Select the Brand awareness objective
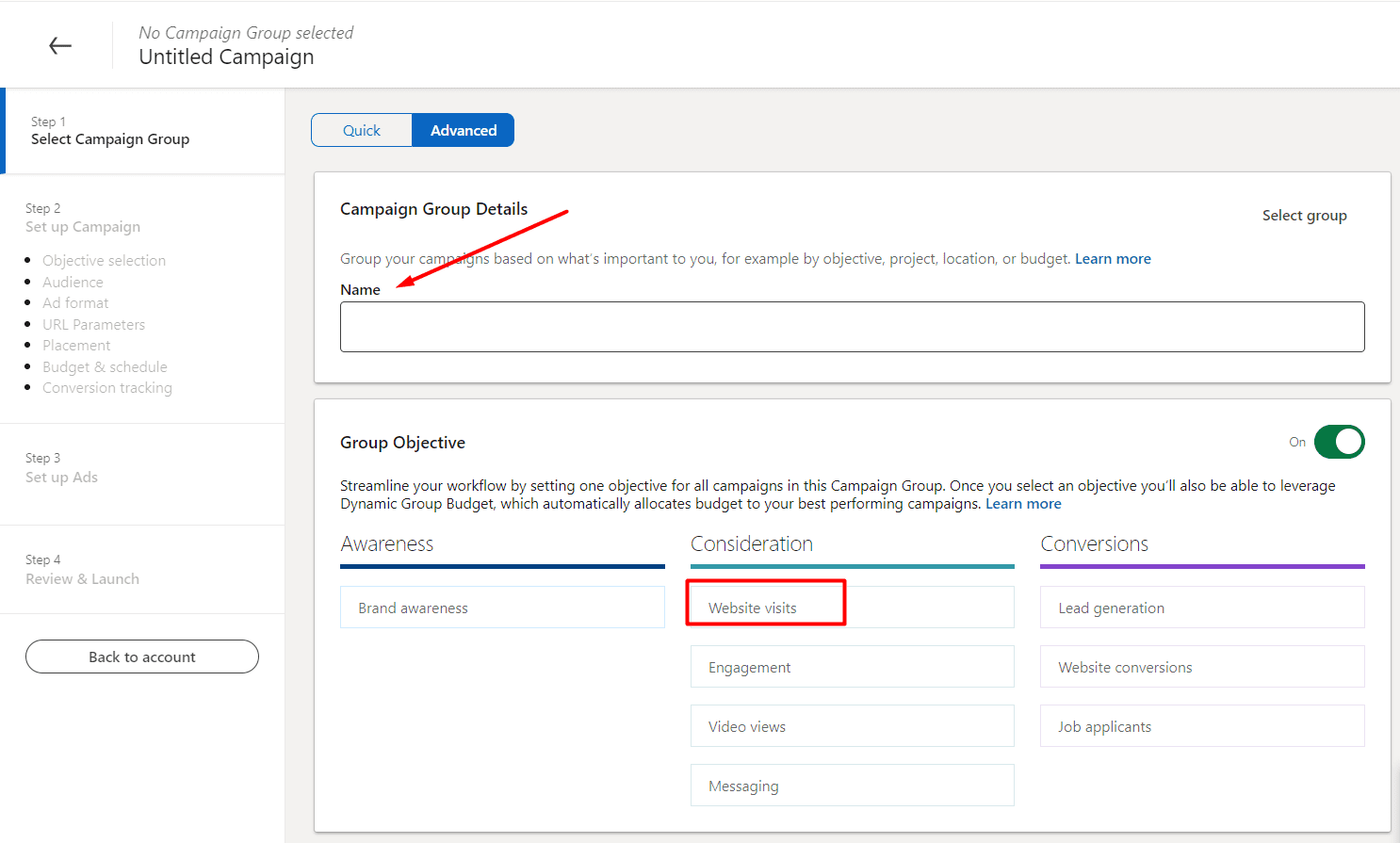Image resolution: width=1400 pixels, height=843 pixels. (502, 608)
